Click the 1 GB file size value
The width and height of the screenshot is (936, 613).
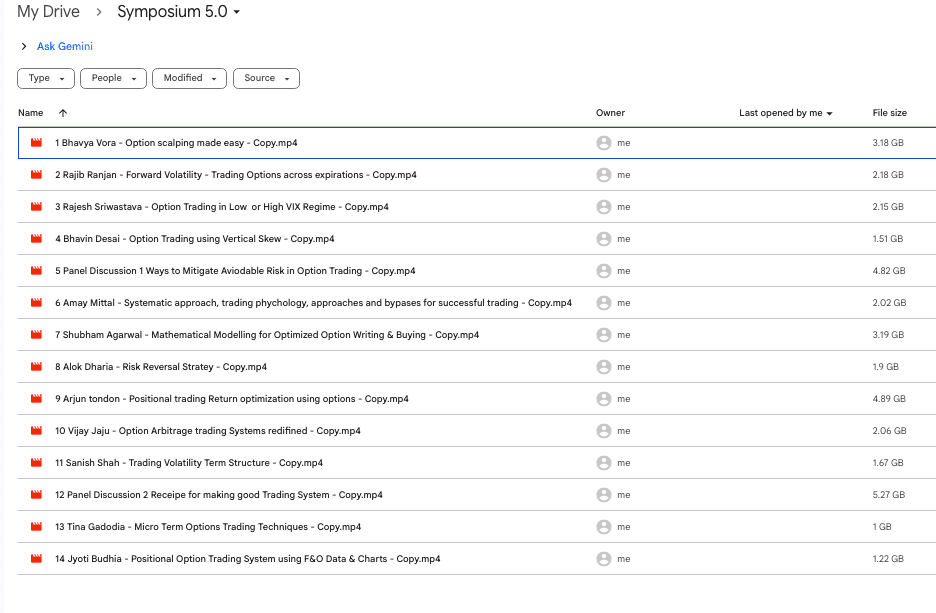point(882,526)
